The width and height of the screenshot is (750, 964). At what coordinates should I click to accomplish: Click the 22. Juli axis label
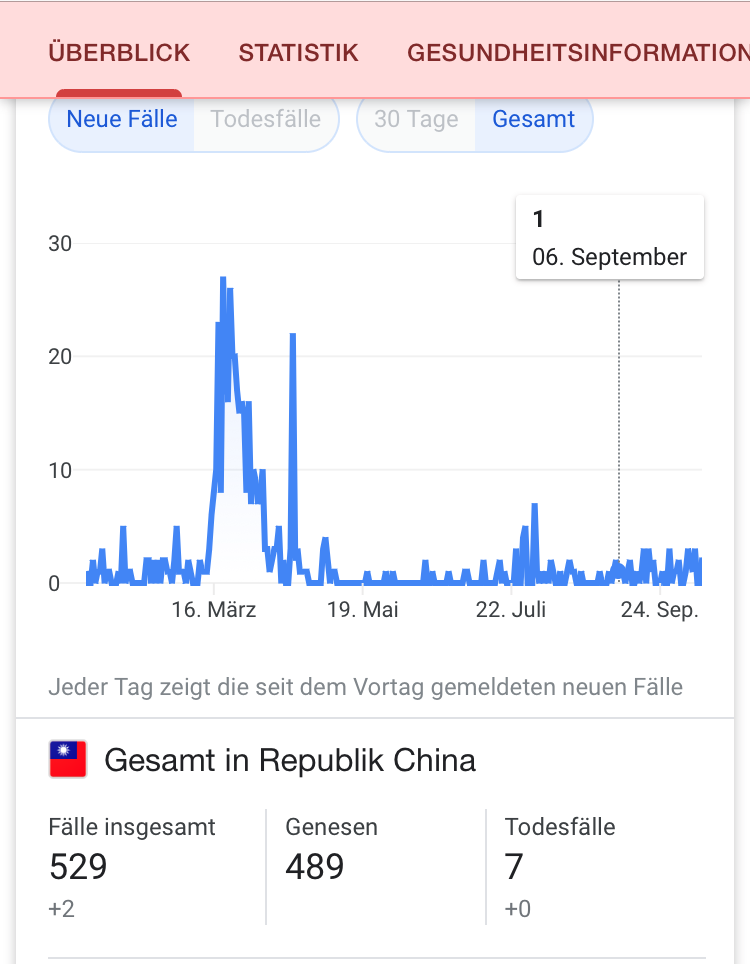(511, 609)
